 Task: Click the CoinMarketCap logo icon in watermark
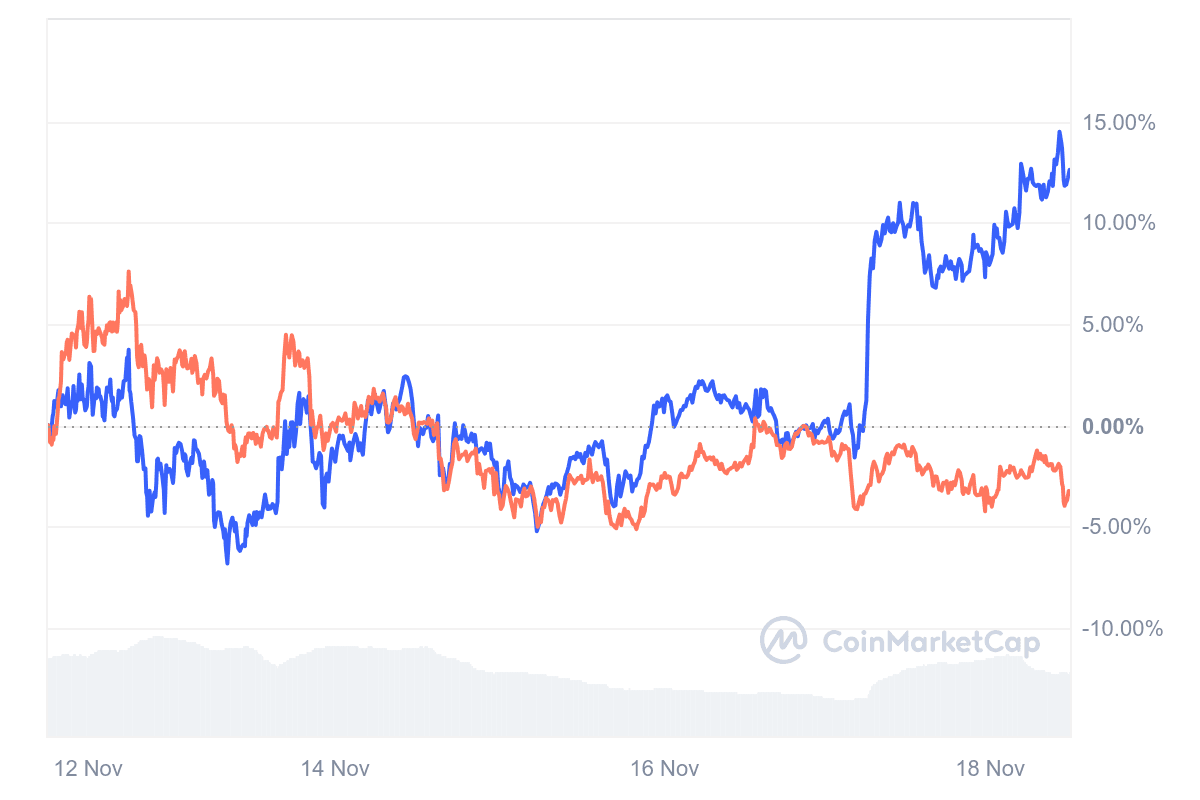(784, 641)
